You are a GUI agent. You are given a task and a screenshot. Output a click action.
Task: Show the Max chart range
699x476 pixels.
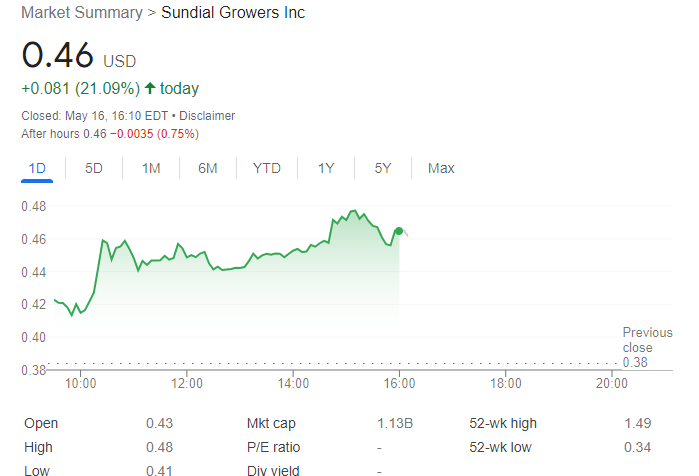tap(441, 168)
